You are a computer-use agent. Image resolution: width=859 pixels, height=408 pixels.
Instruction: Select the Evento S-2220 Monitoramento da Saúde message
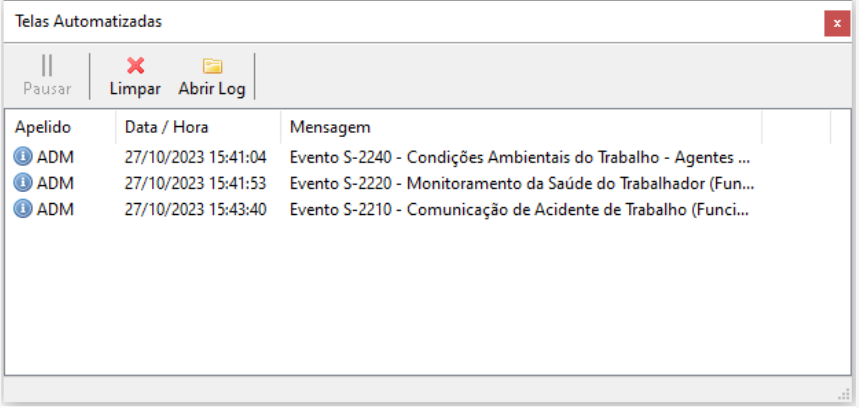522,183
